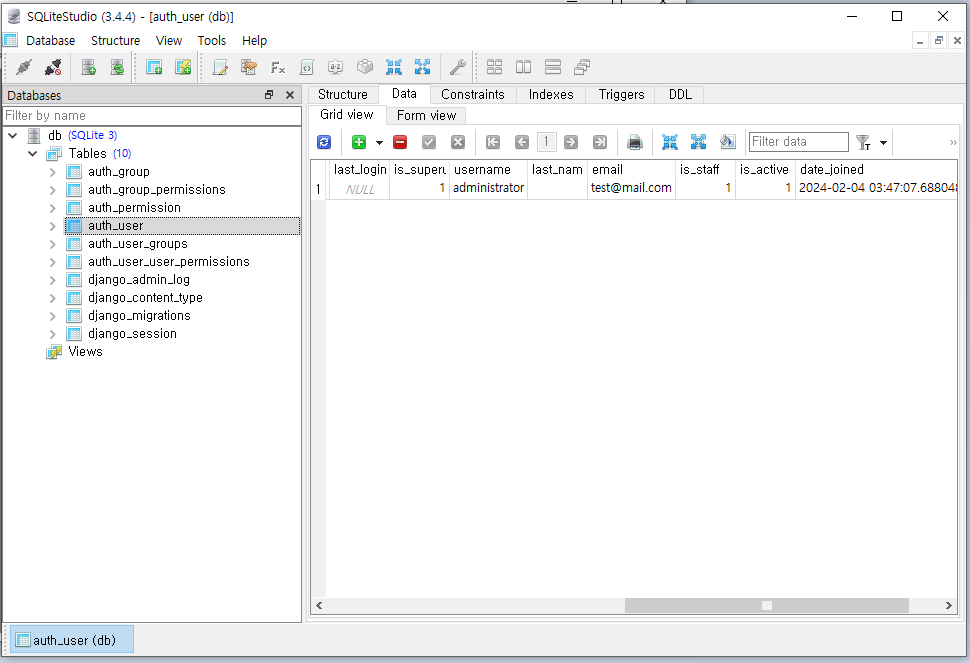Float the Databases panel

pyautogui.click(x=269, y=95)
